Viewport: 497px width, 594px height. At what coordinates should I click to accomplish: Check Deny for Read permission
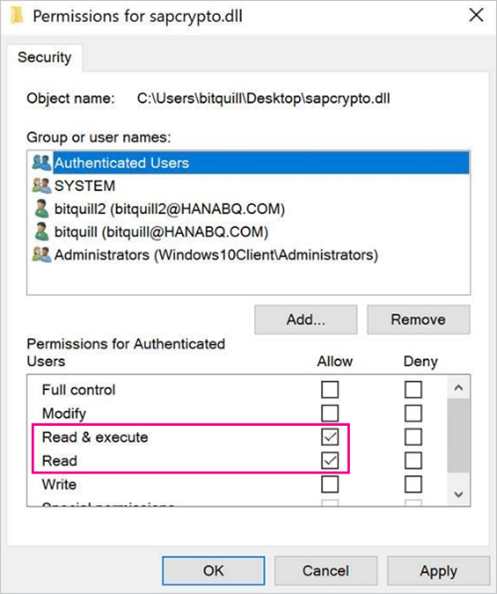[x=413, y=461]
